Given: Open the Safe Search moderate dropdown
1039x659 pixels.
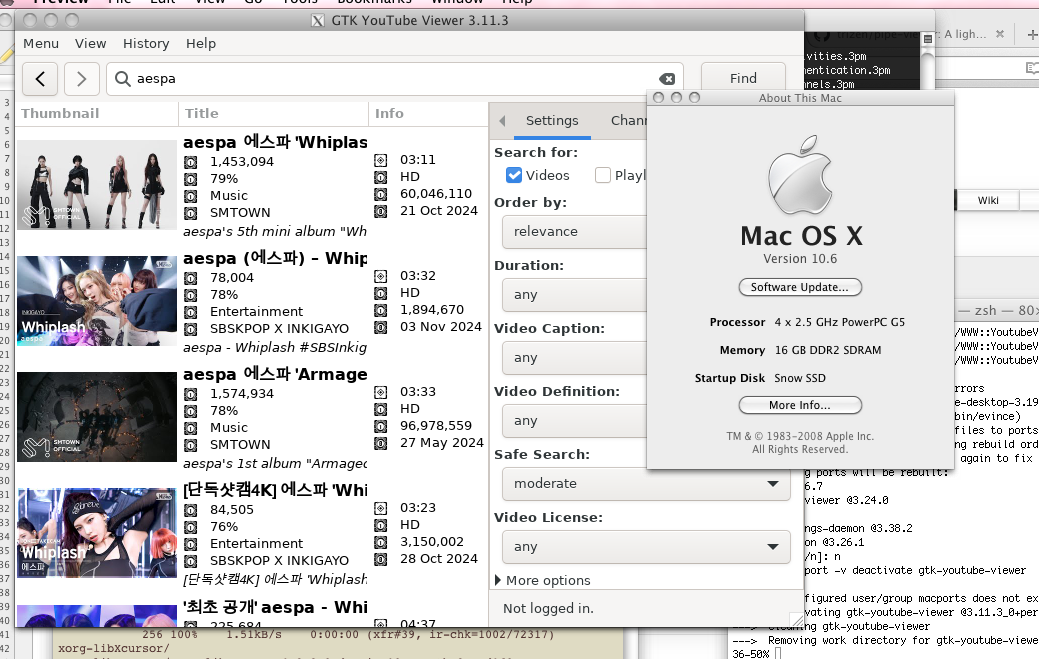Looking at the screenshot, I should point(646,483).
